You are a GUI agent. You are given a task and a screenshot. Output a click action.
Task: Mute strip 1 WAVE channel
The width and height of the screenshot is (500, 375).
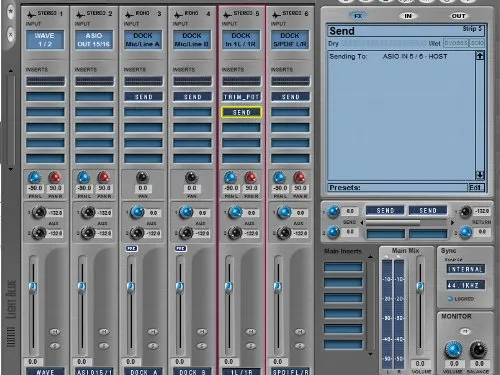[x=55, y=332]
